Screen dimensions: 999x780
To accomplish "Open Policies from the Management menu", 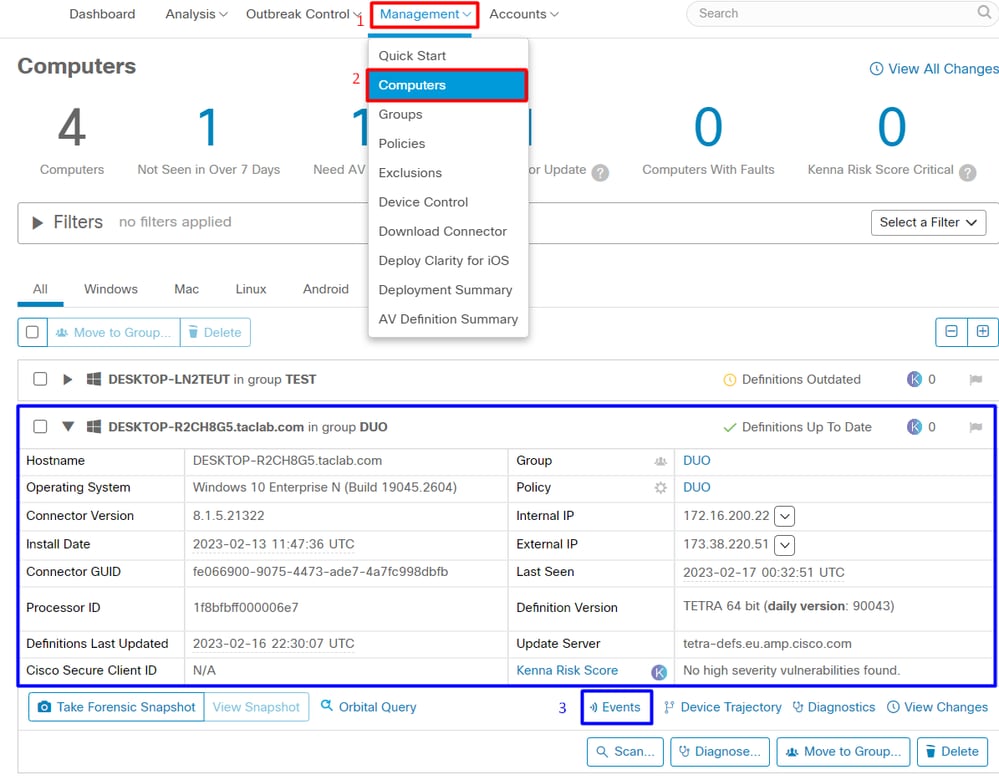I will pyautogui.click(x=448, y=143).
